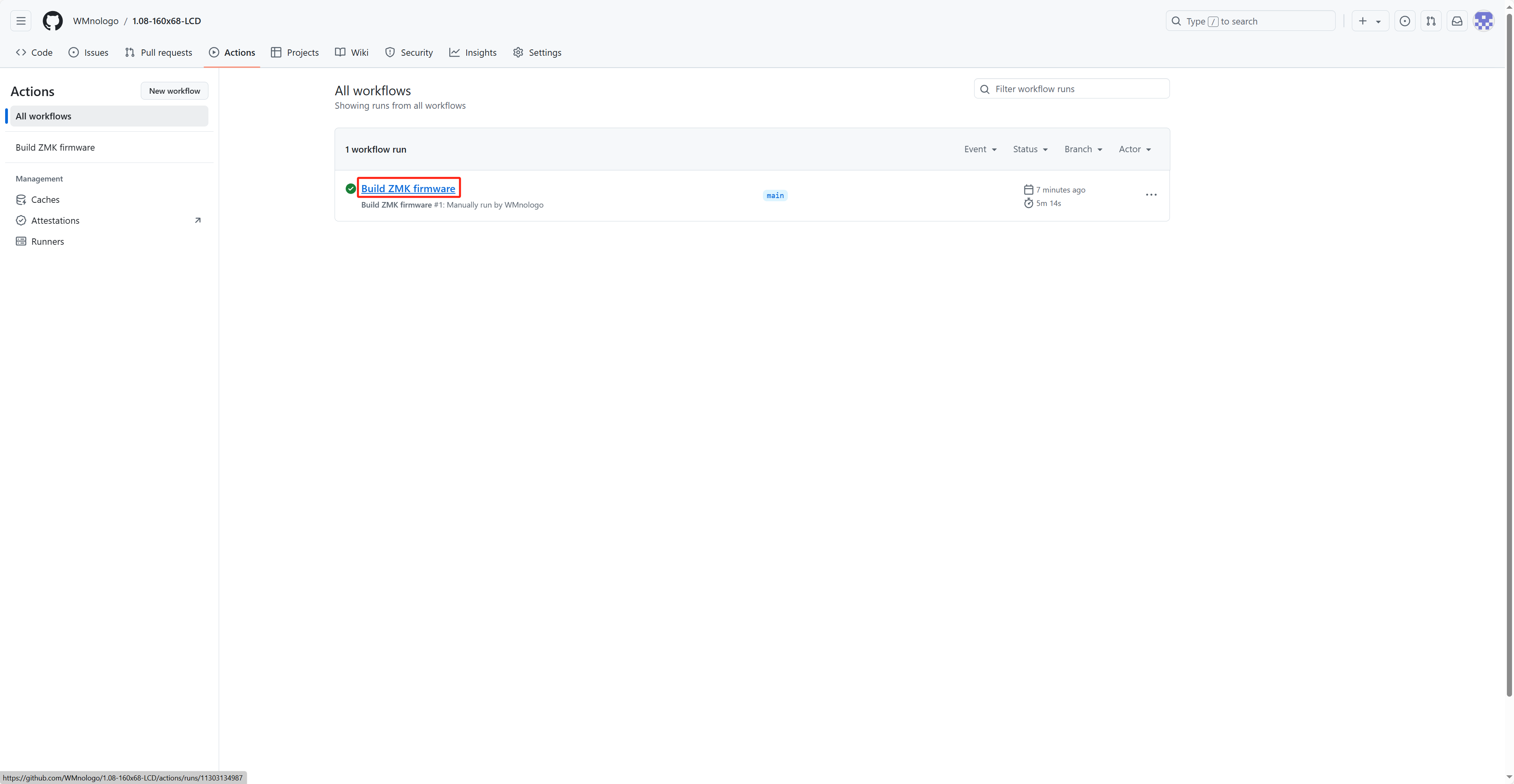Open Runners under Management
Viewport: 1514px width, 784px height.
pyautogui.click(x=109, y=242)
